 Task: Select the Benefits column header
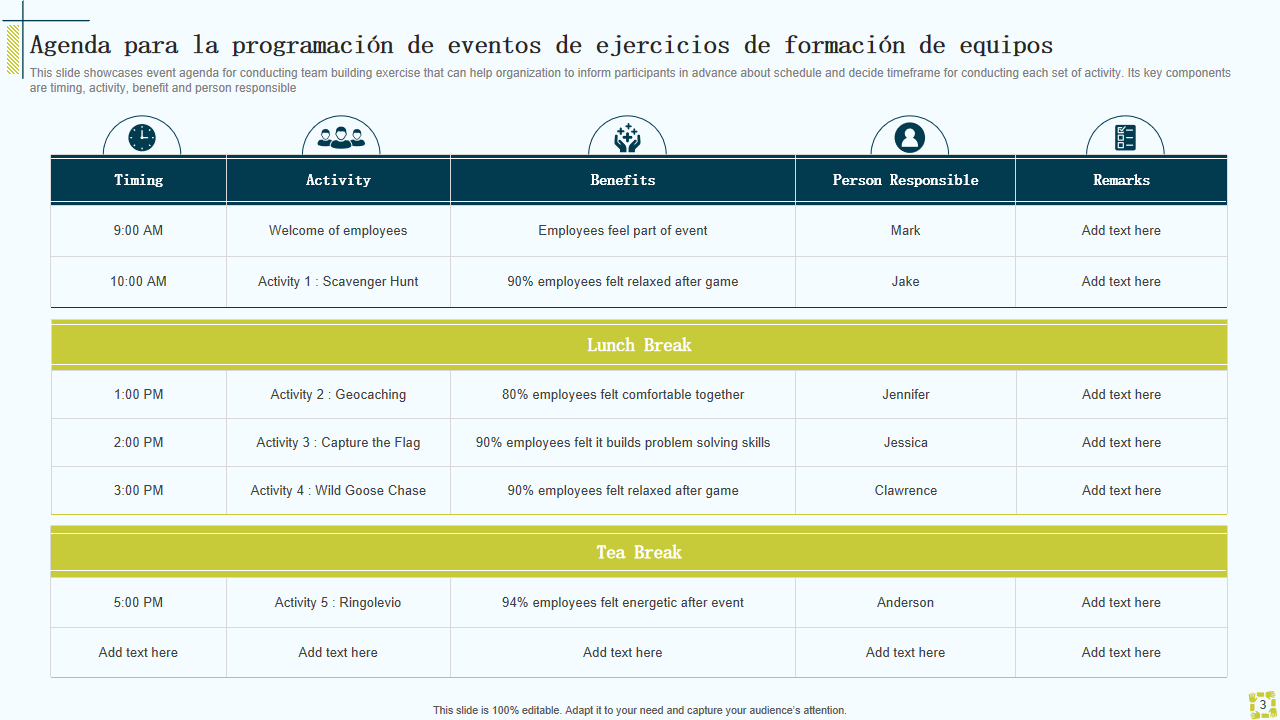pos(623,180)
